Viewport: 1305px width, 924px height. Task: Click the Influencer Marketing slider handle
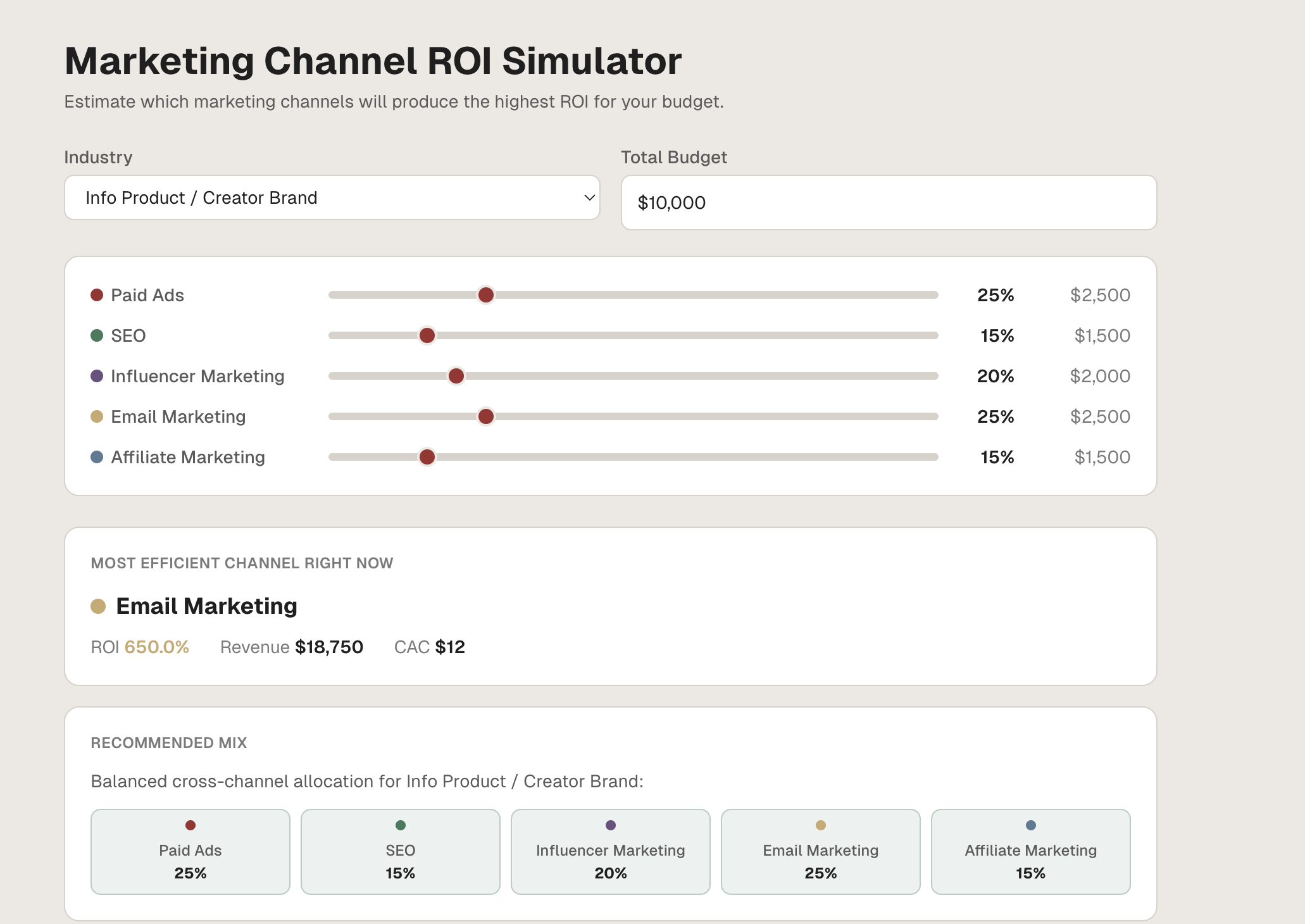[456, 376]
